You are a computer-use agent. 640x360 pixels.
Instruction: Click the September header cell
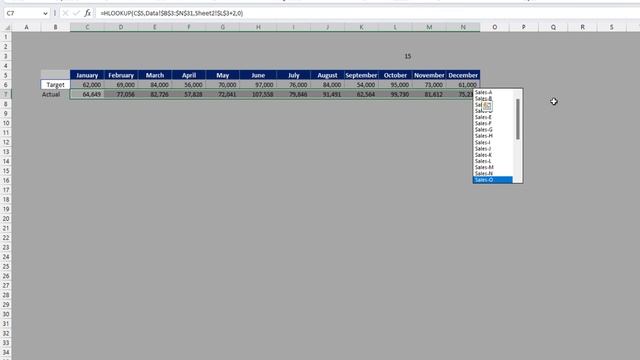[361, 75]
